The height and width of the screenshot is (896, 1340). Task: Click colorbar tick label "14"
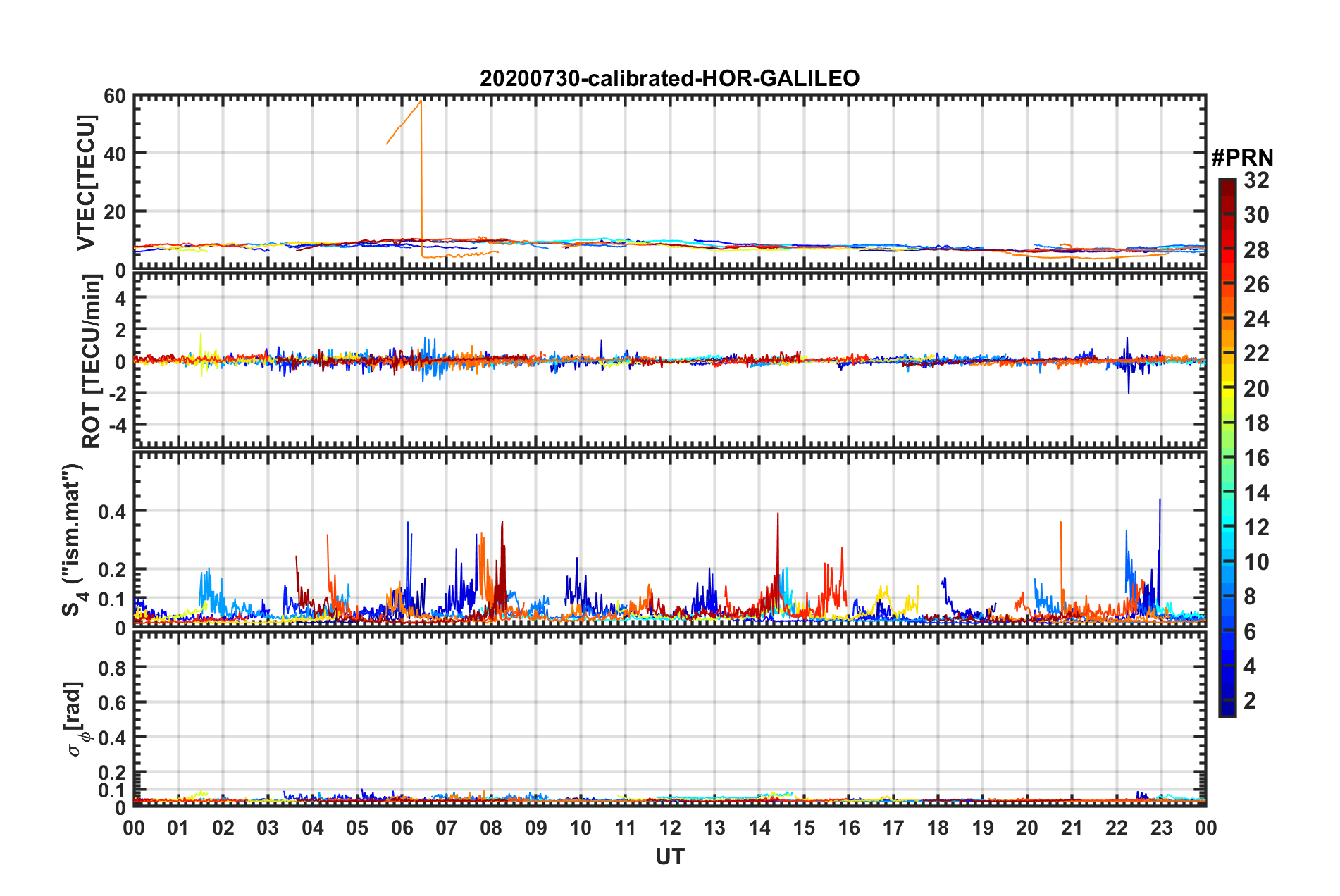click(x=1256, y=493)
